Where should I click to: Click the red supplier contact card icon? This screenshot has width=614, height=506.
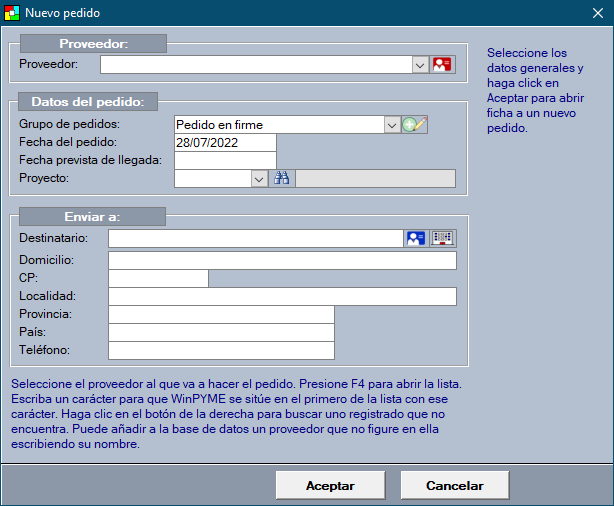coord(442,64)
